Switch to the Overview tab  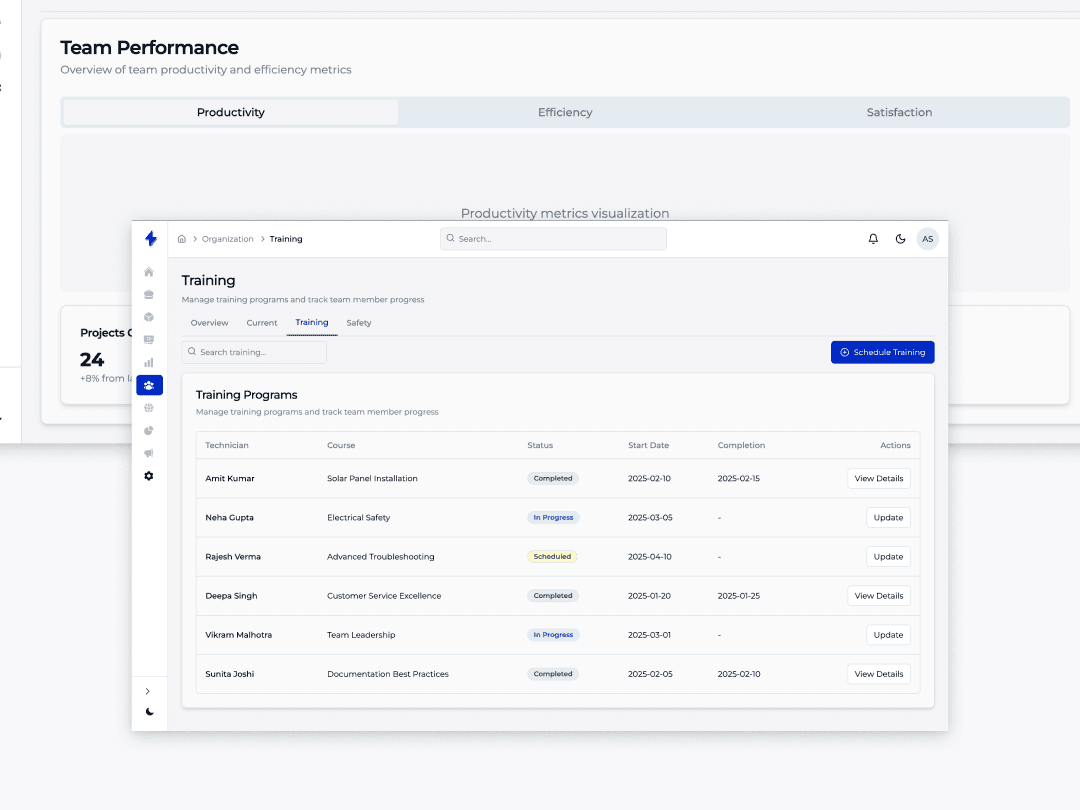click(209, 323)
